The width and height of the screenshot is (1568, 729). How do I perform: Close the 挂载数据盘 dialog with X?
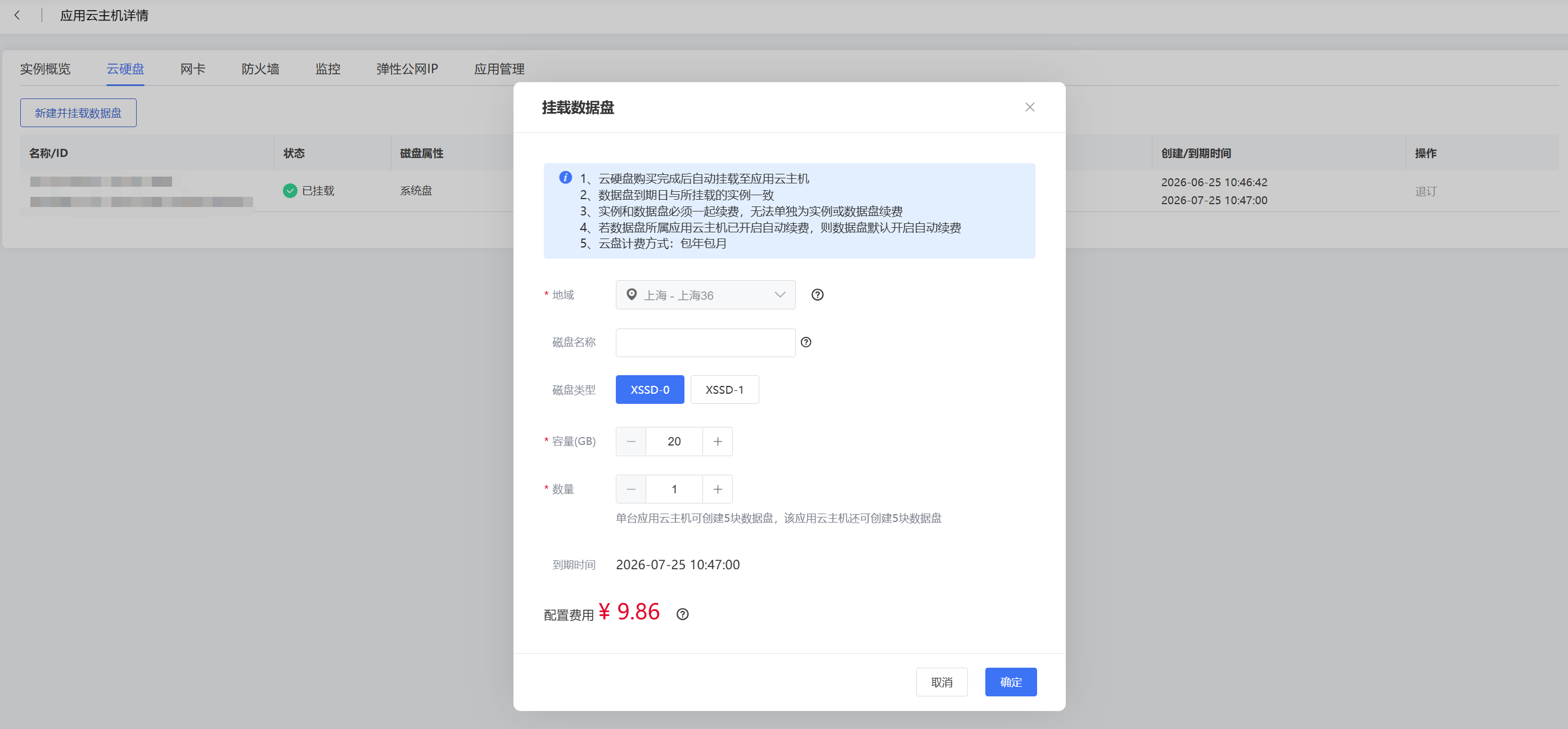point(1029,107)
